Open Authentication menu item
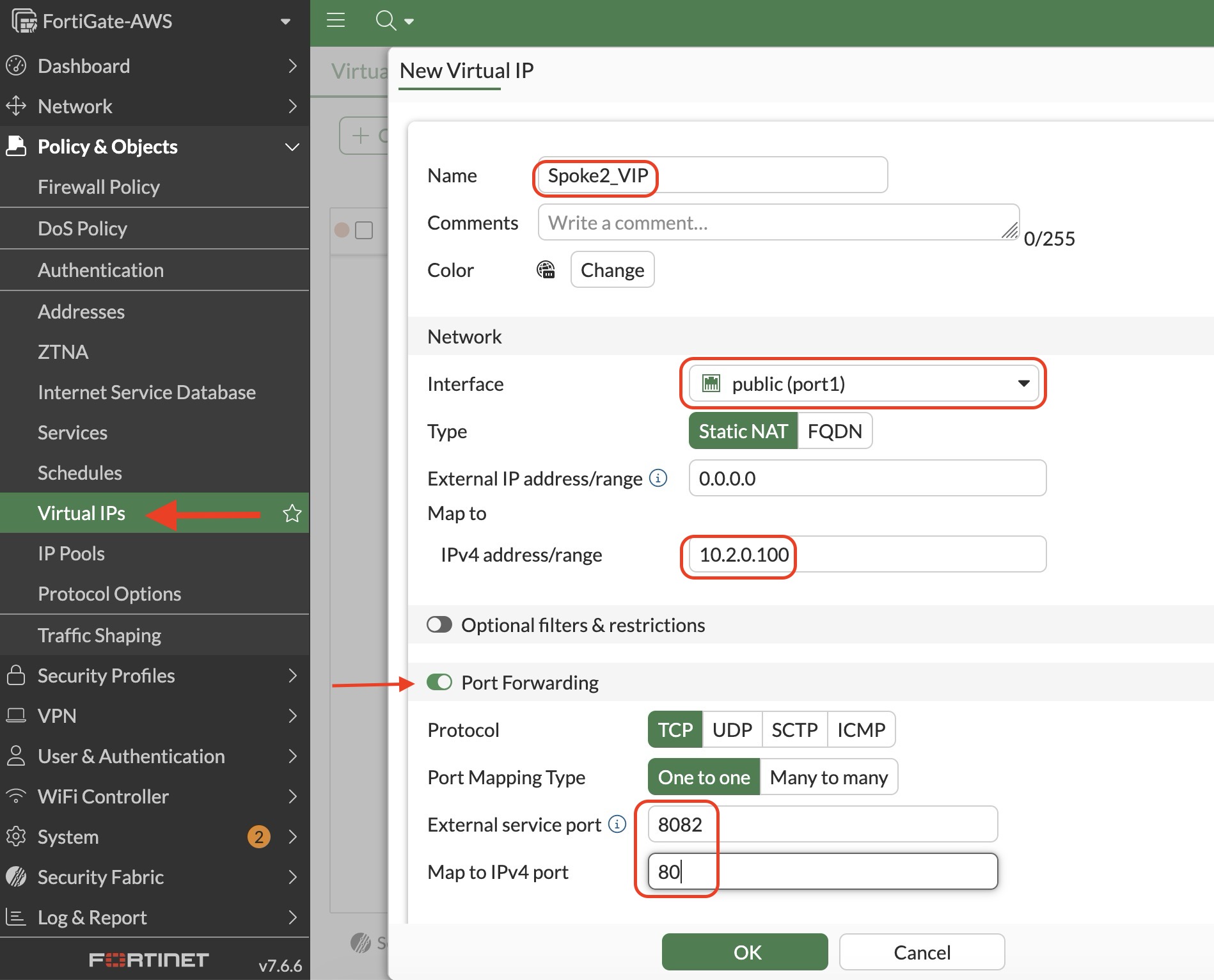The width and height of the screenshot is (1214, 980). click(154, 269)
